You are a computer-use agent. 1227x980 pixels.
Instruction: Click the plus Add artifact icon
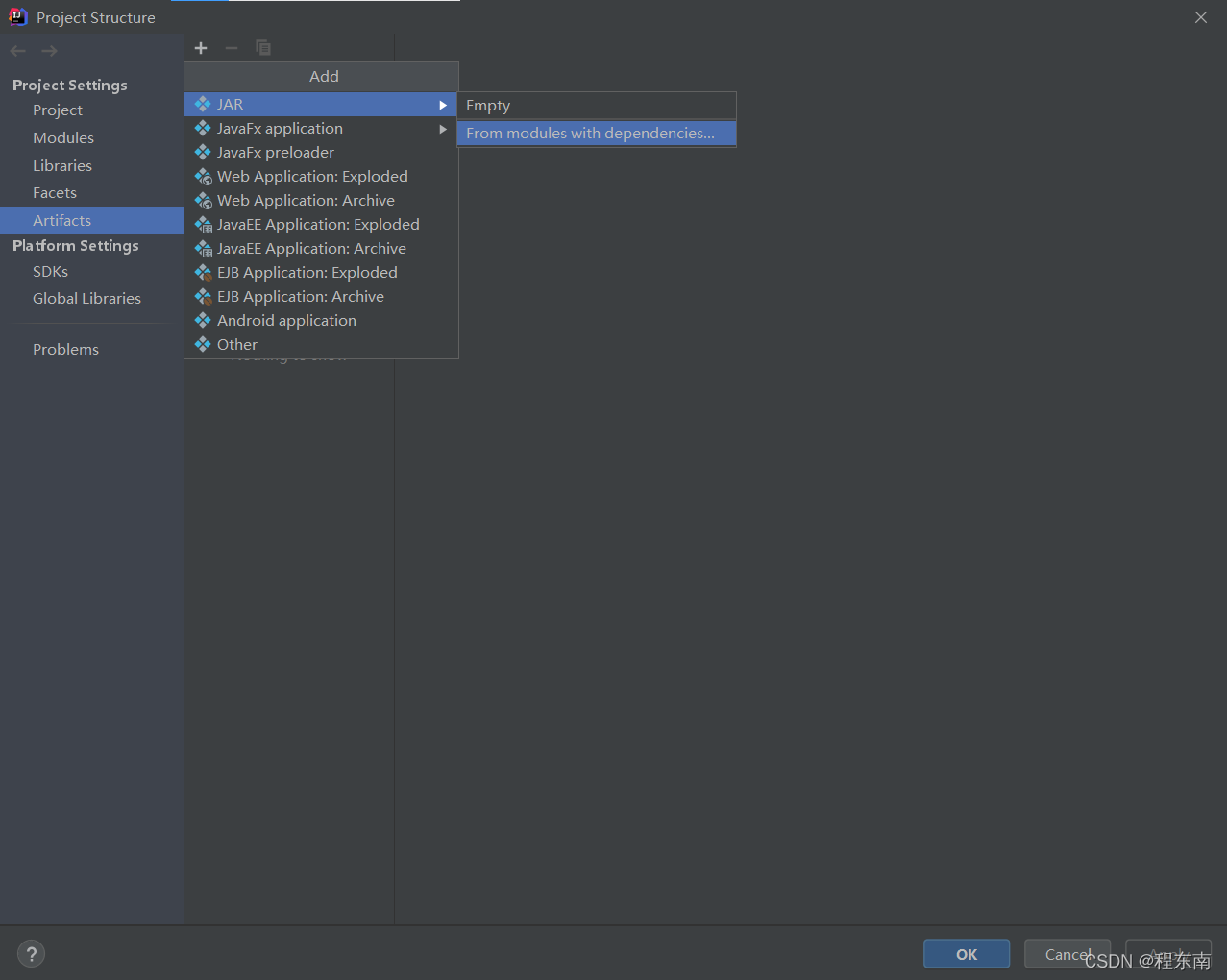(201, 48)
